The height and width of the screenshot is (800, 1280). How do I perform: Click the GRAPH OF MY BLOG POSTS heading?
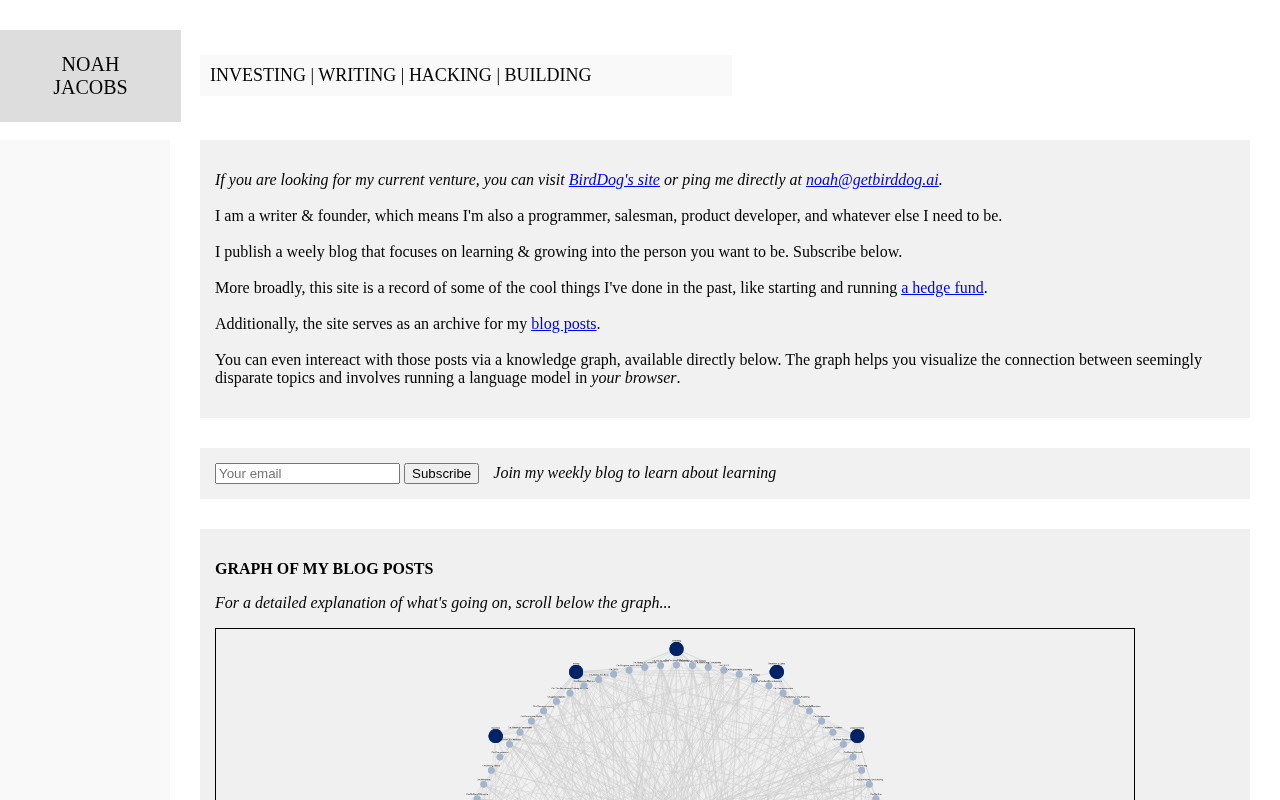324,569
